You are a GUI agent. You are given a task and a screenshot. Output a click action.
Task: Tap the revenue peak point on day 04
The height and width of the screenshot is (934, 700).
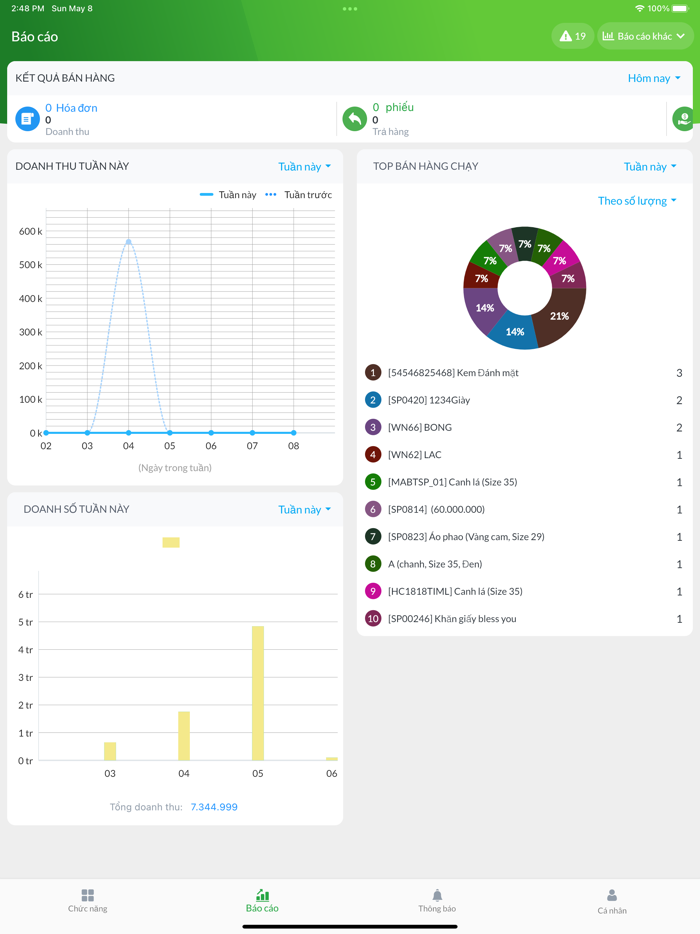click(129, 241)
